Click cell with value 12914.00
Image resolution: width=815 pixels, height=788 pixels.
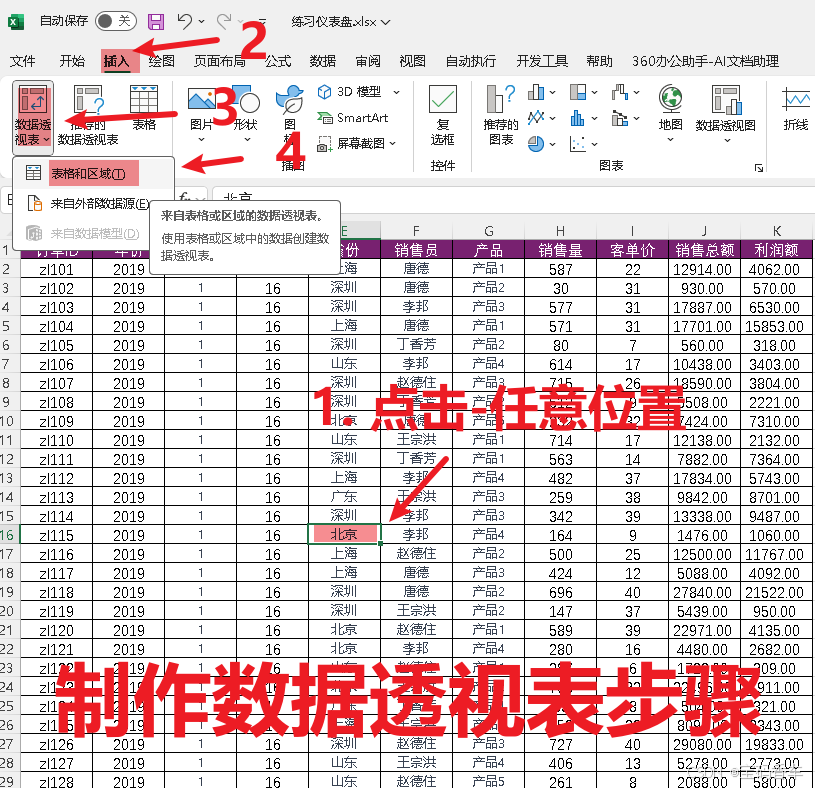(x=702, y=269)
